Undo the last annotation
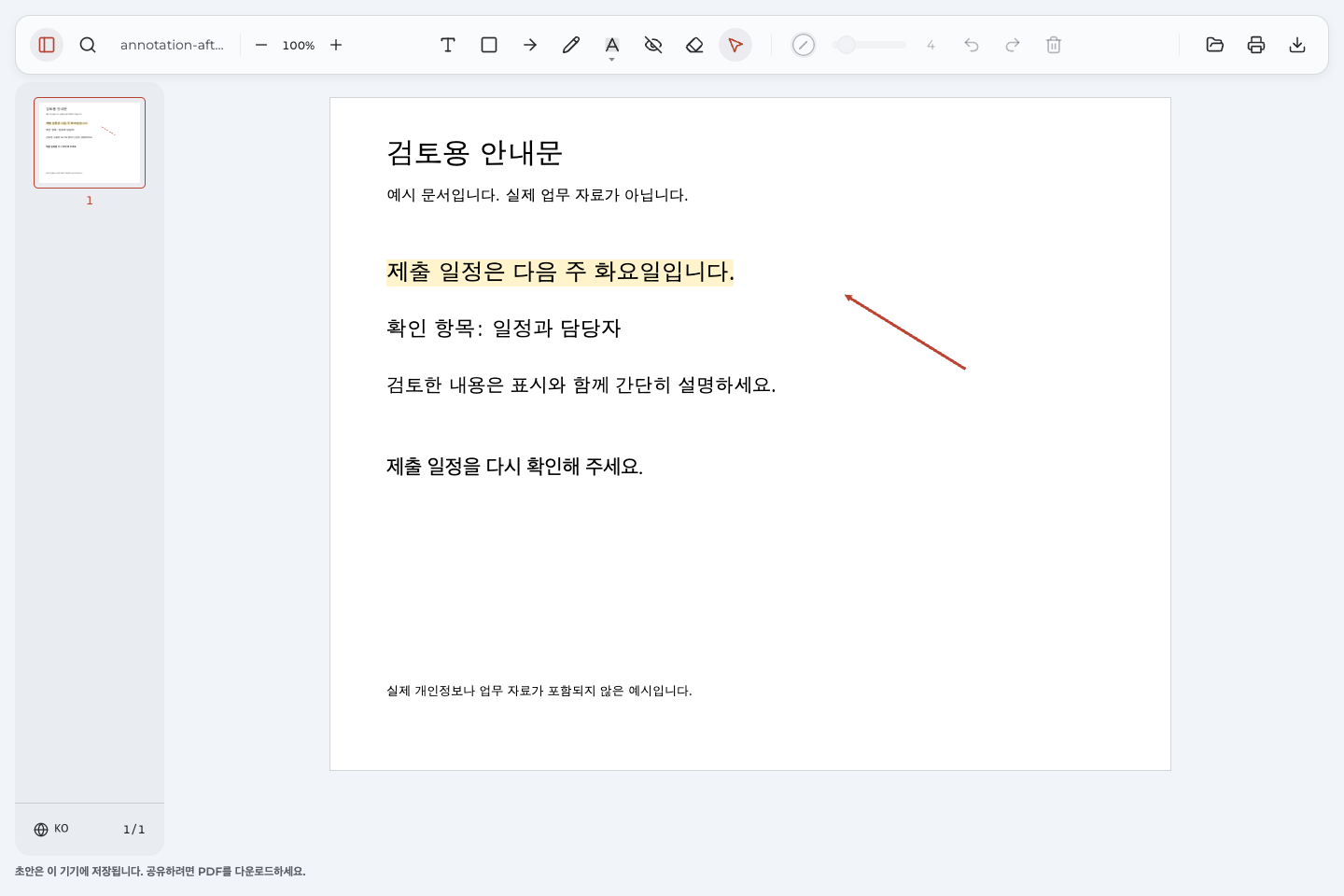The width and height of the screenshot is (1344, 896). click(972, 45)
